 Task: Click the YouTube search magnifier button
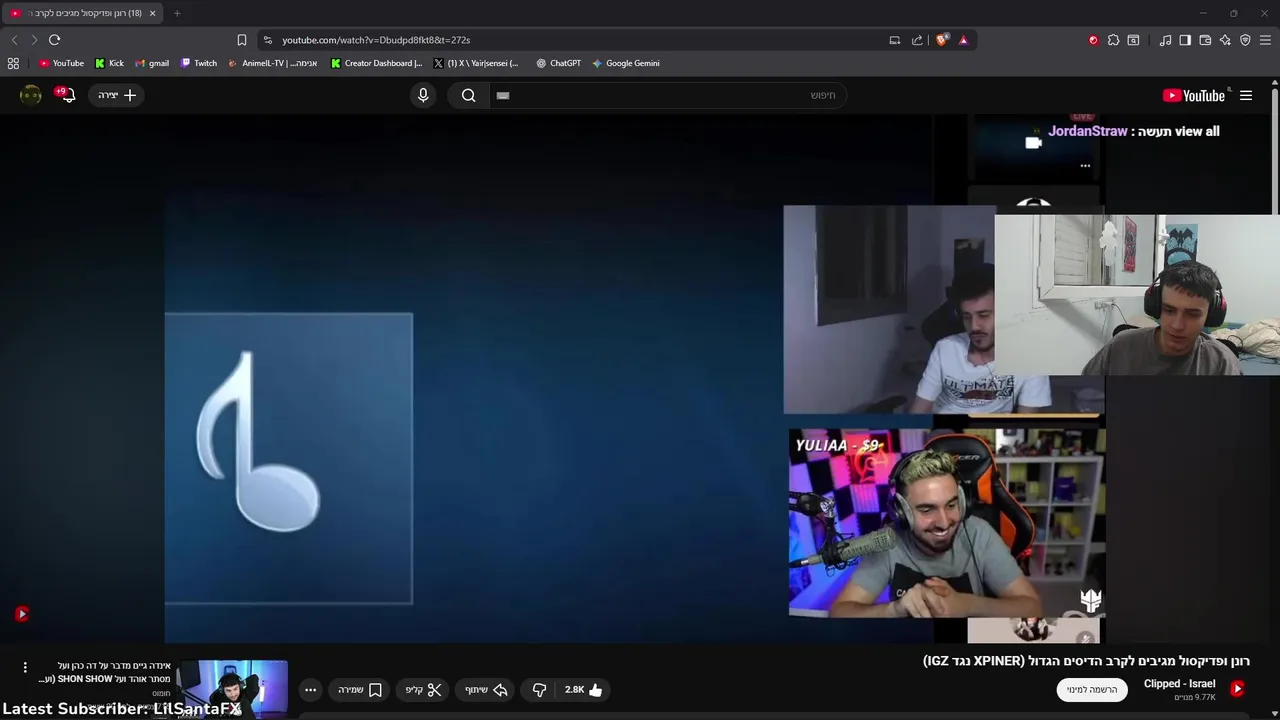(x=468, y=95)
